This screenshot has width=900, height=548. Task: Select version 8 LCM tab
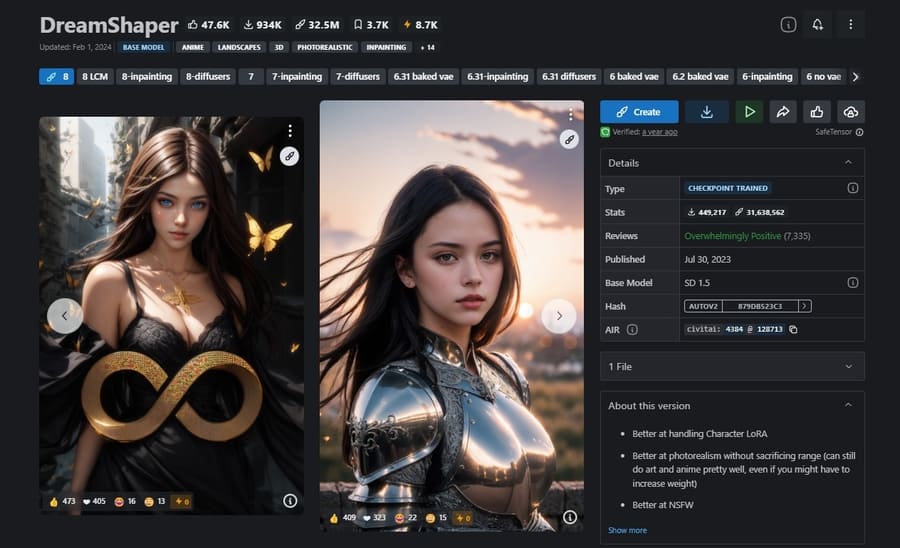[95, 76]
